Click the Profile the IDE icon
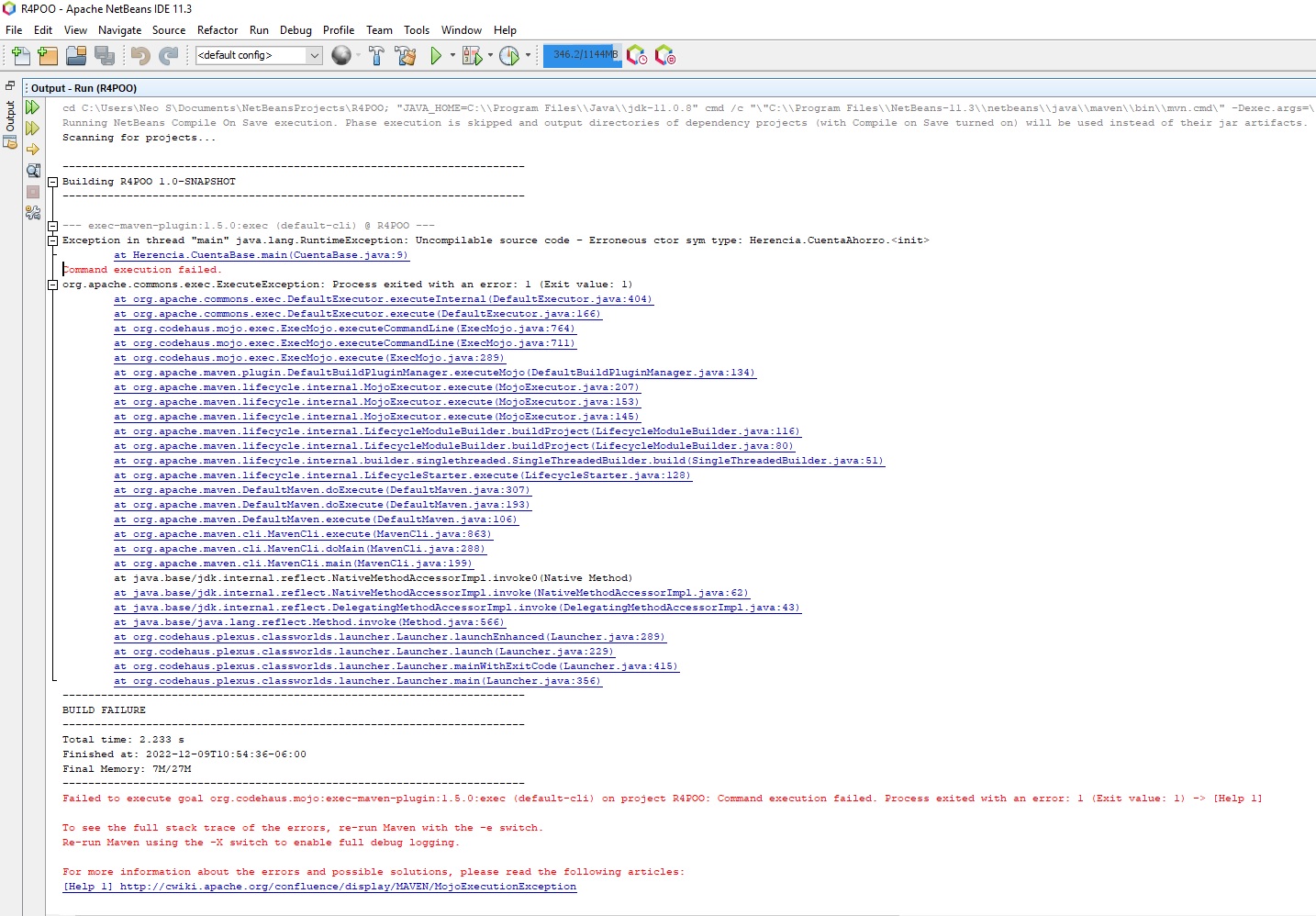Viewport: 1316px width, 916px height. click(637, 56)
